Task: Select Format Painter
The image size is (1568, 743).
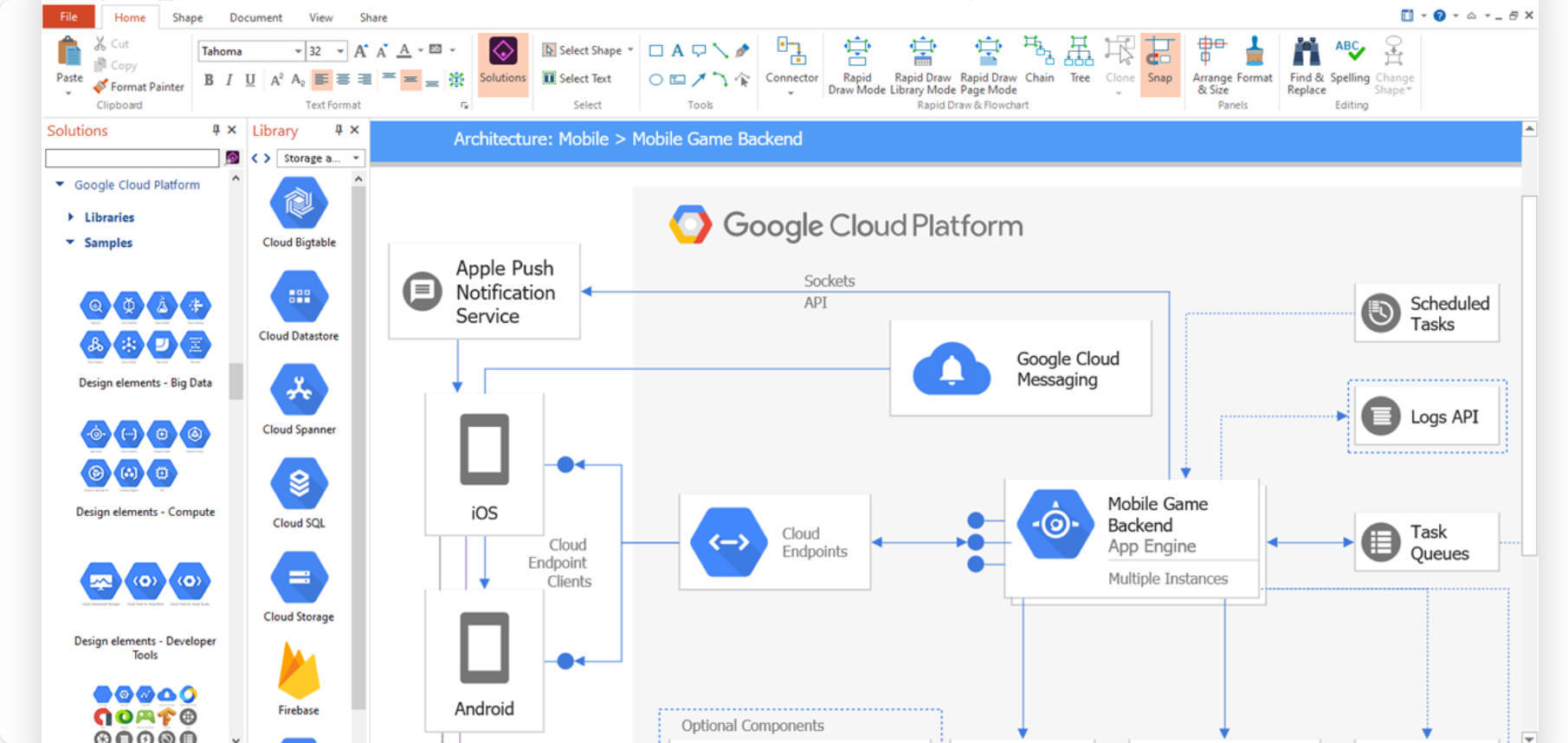Action: (x=139, y=87)
